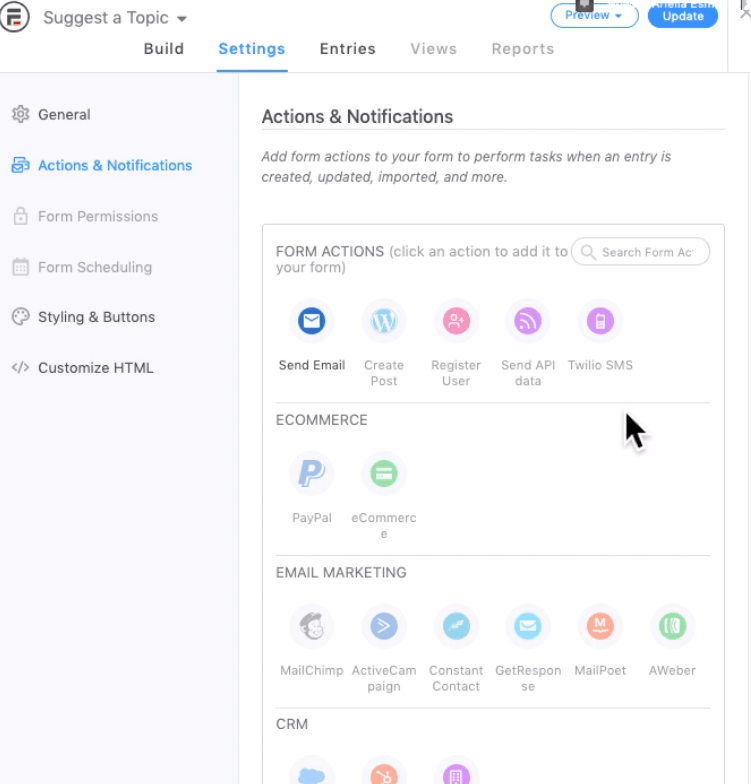Open the Entries tab
Image resolution: width=751 pixels, height=784 pixels.
[348, 49]
